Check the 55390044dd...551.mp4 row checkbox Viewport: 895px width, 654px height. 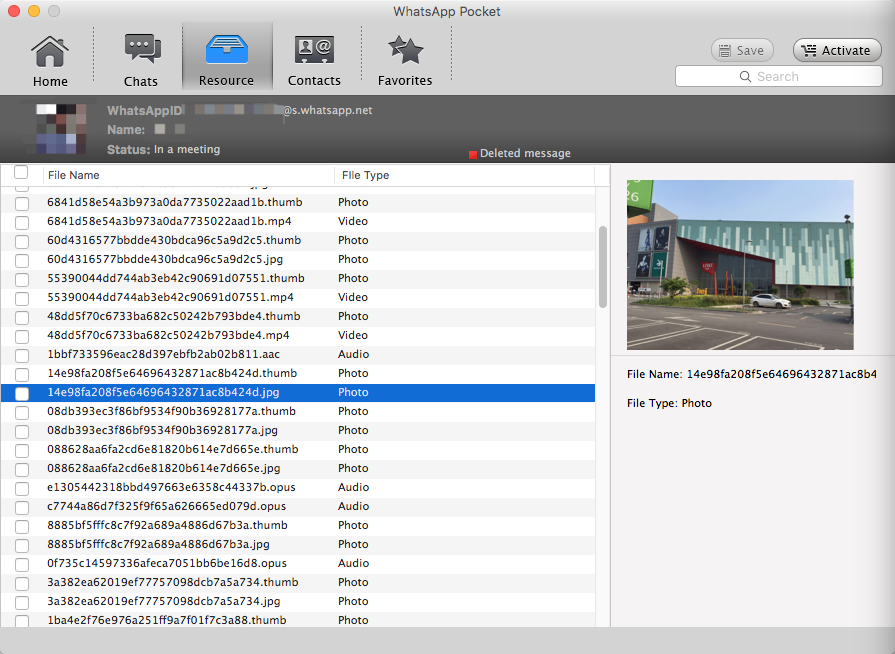(x=22, y=298)
